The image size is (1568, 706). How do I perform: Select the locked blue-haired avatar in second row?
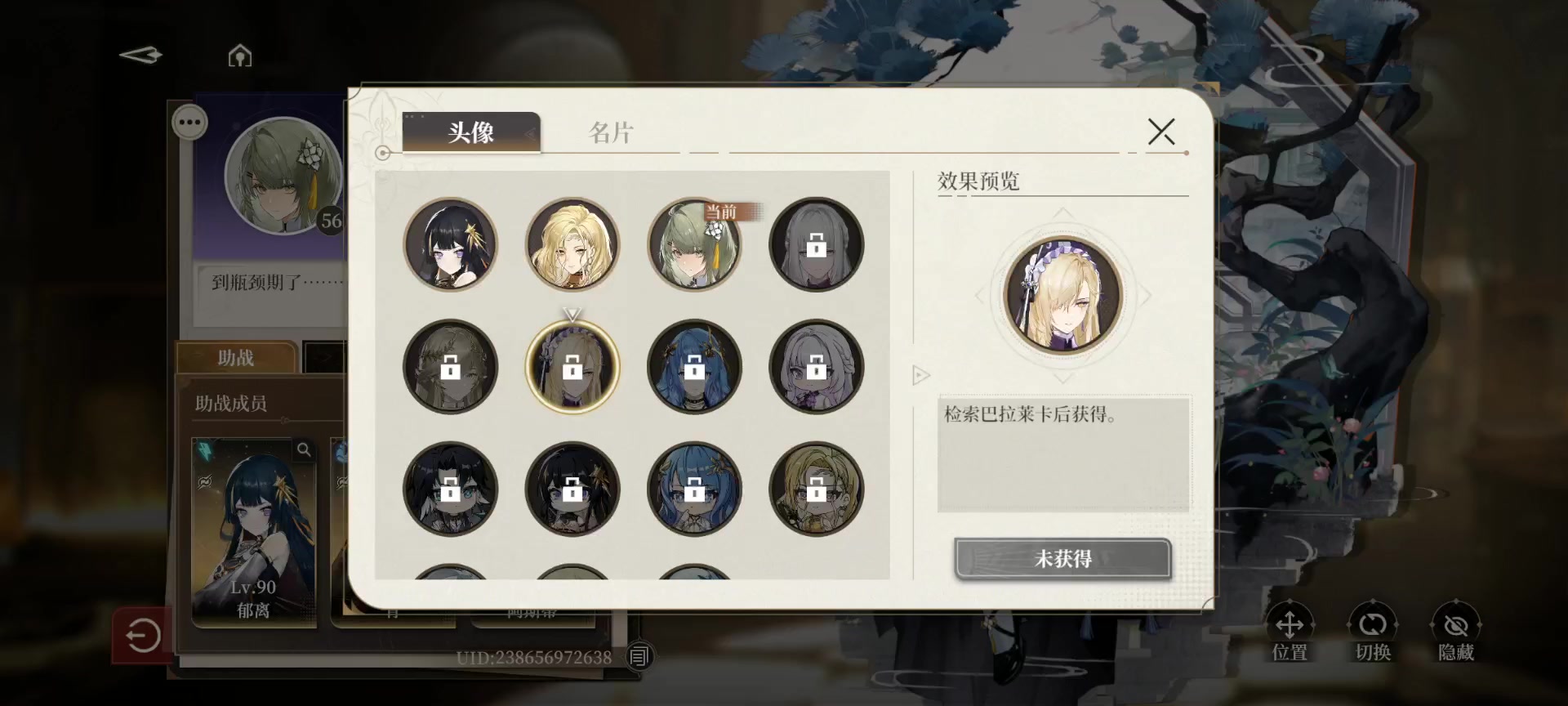coord(694,367)
